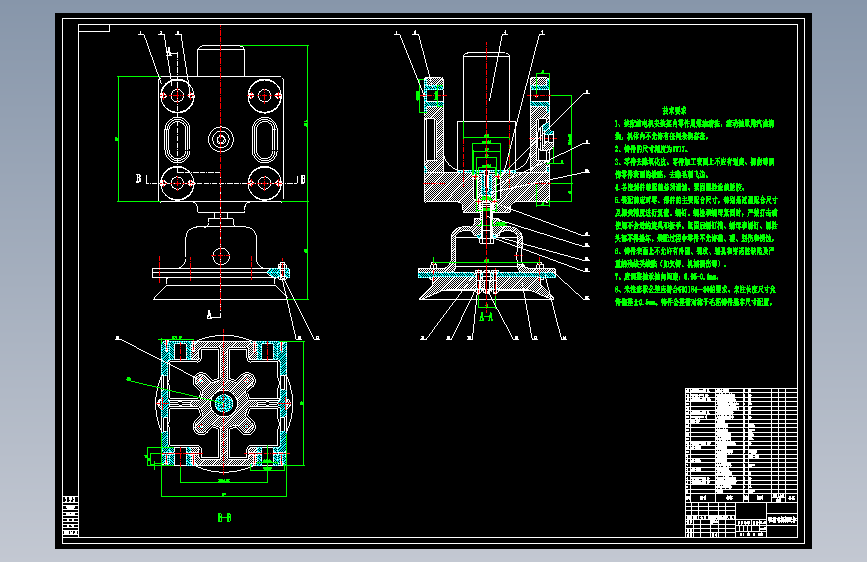Click the left "B" cutting-plane marker in the front view
The image size is (867, 562).
(138, 178)
